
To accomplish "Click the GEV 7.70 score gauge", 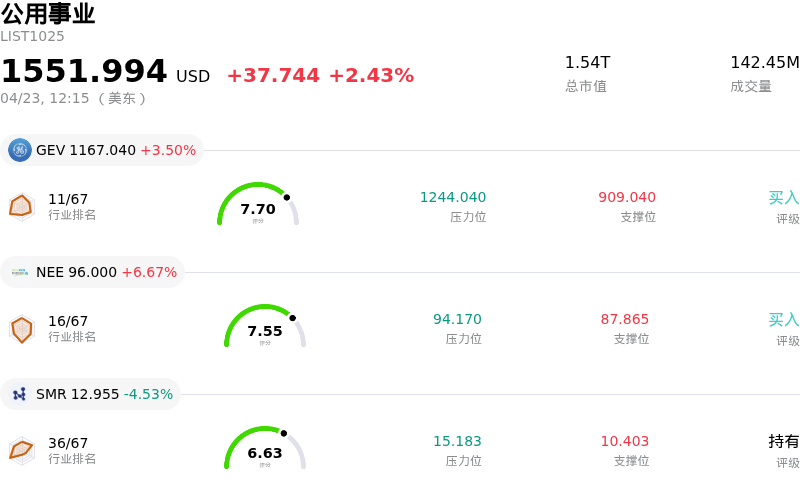I will point(258,205).
